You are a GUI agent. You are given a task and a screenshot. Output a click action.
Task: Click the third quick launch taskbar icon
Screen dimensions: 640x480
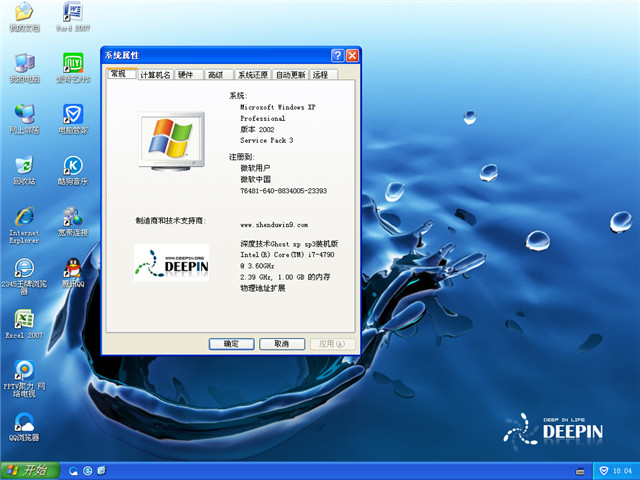(x=102, y=471)
